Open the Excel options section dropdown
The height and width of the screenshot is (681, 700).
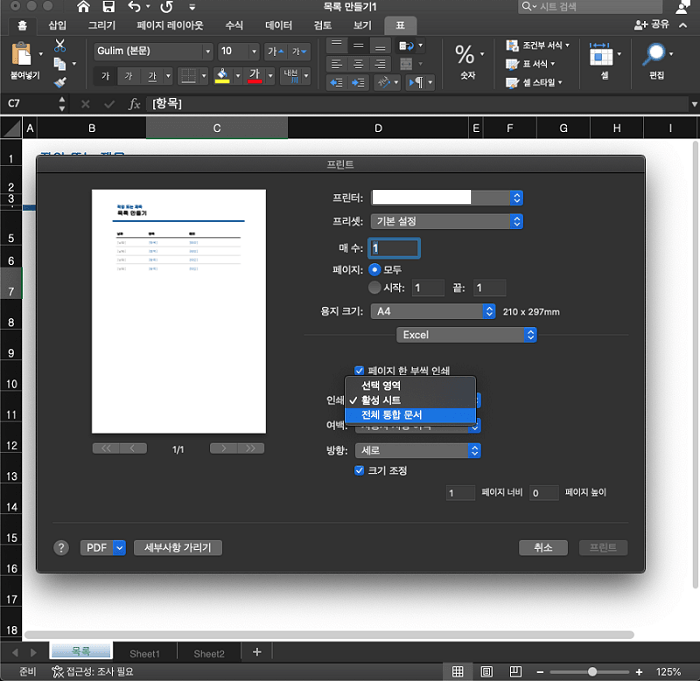pos(467,335)
